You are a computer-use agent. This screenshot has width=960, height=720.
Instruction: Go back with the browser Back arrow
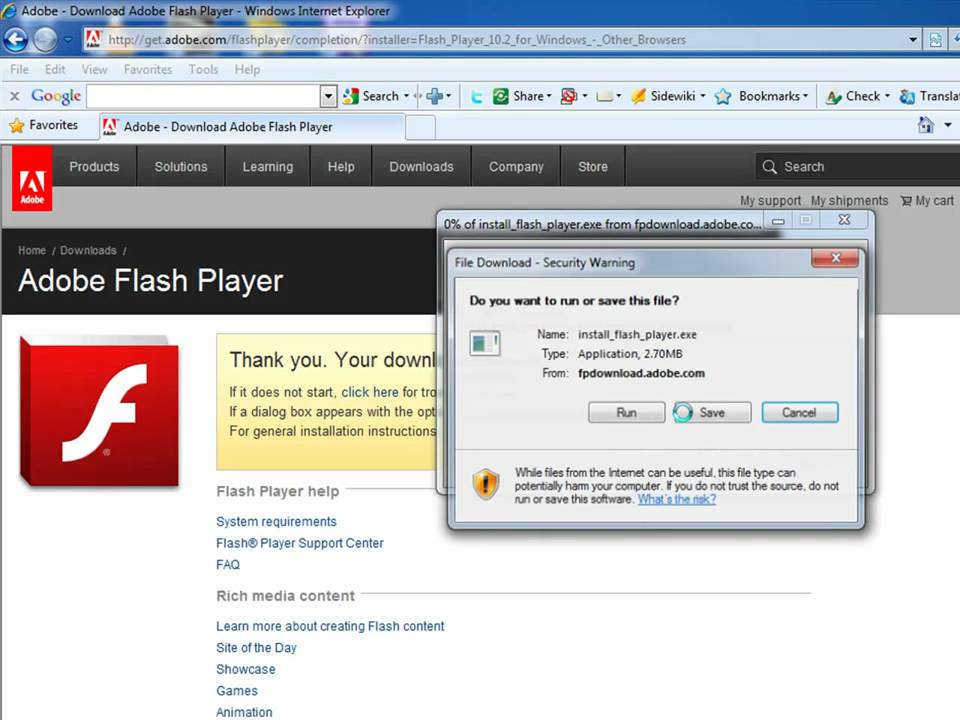15,40
